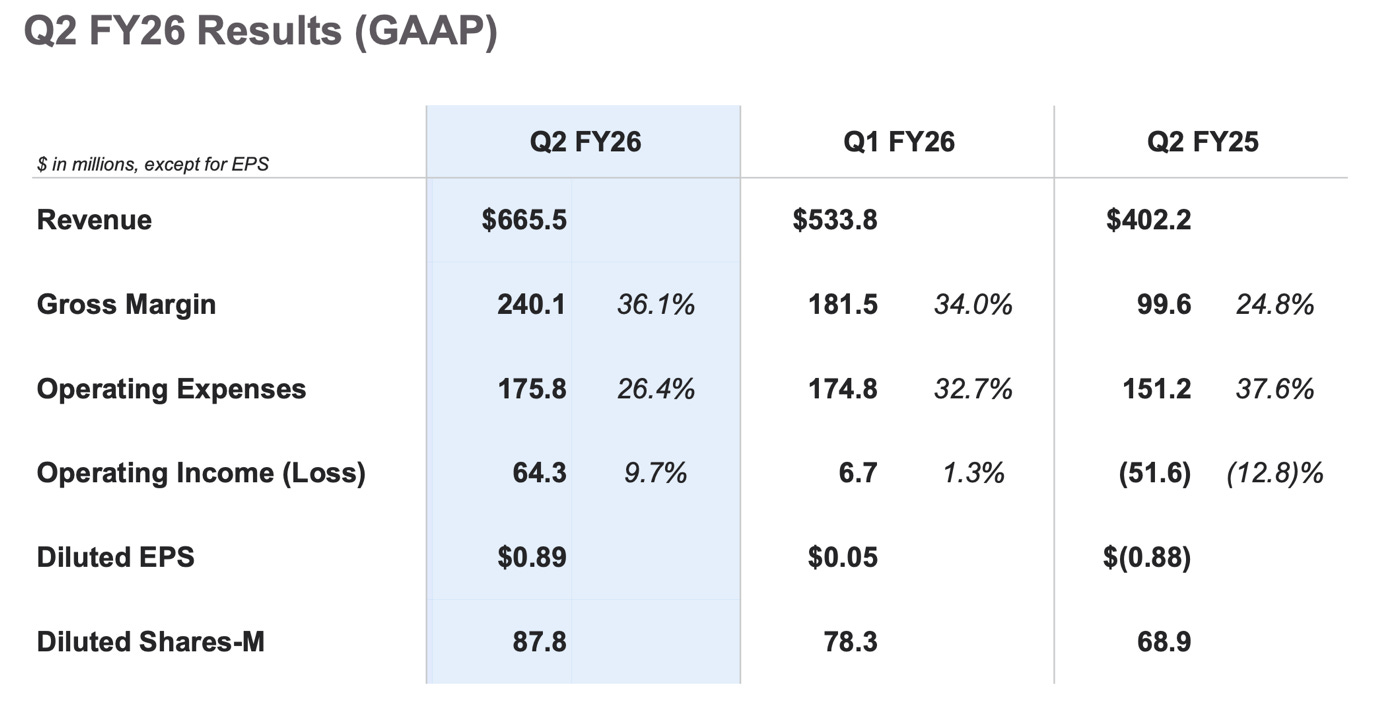Select the Diluted Shares-M row label
The image size is (1379, 707).
tap(150, 641)
